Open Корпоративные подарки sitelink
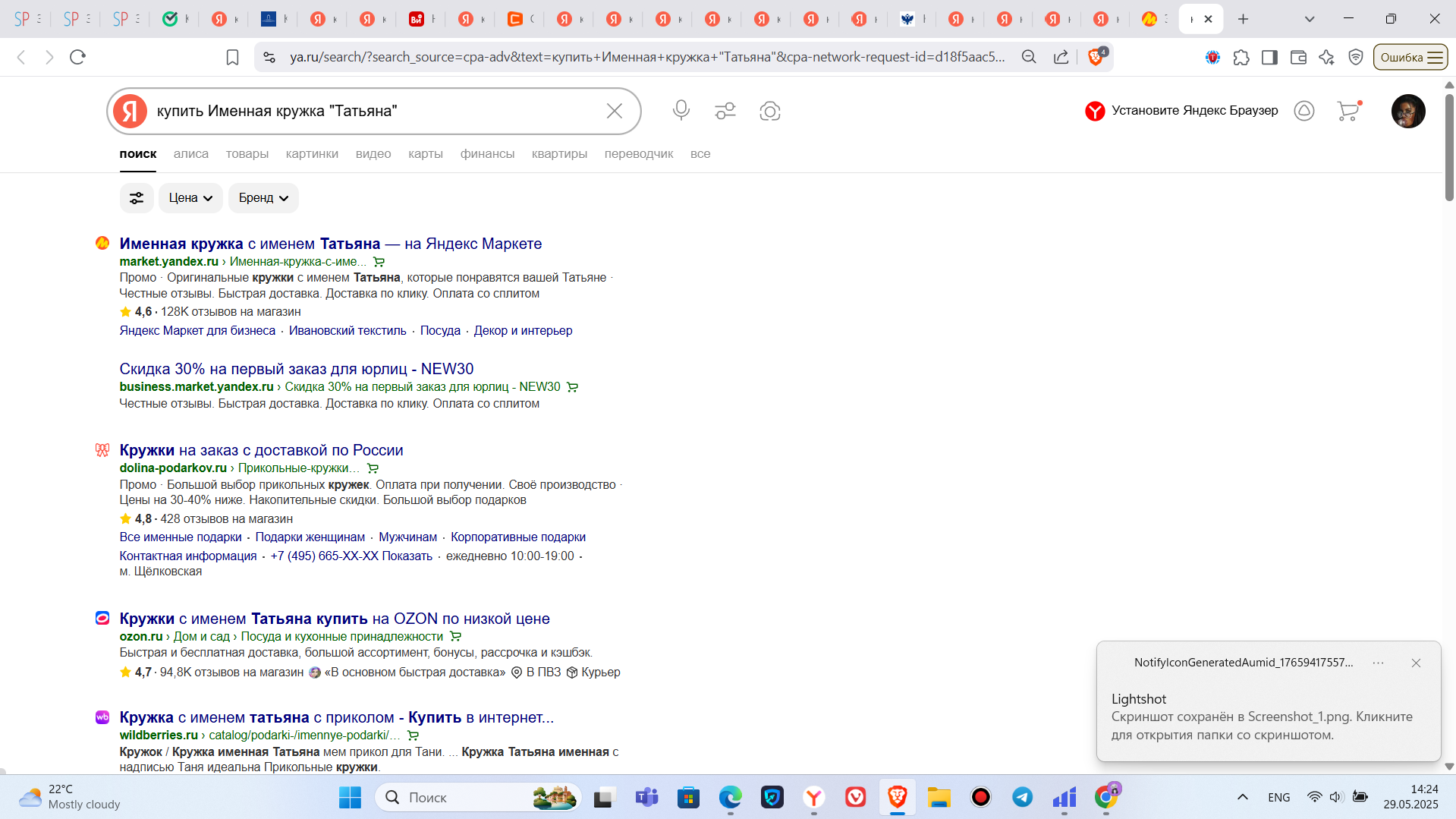 [518, 537]
